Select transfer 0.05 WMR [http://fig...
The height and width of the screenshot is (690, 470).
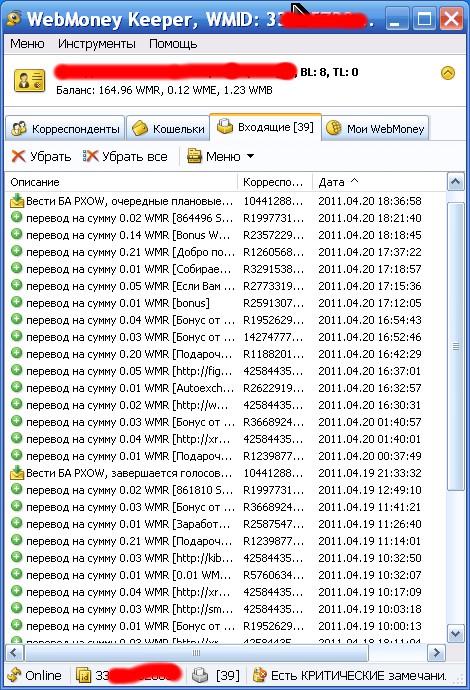click(x=226, y=371)
